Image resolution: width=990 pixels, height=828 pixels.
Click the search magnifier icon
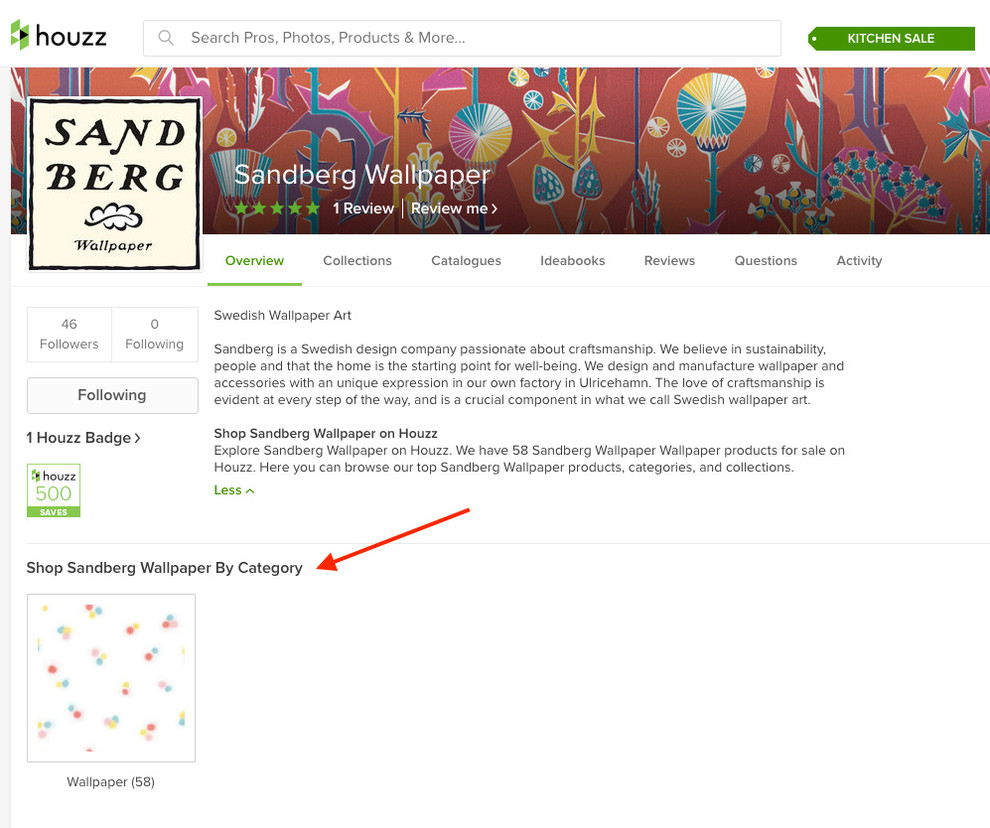click(166, 38)
